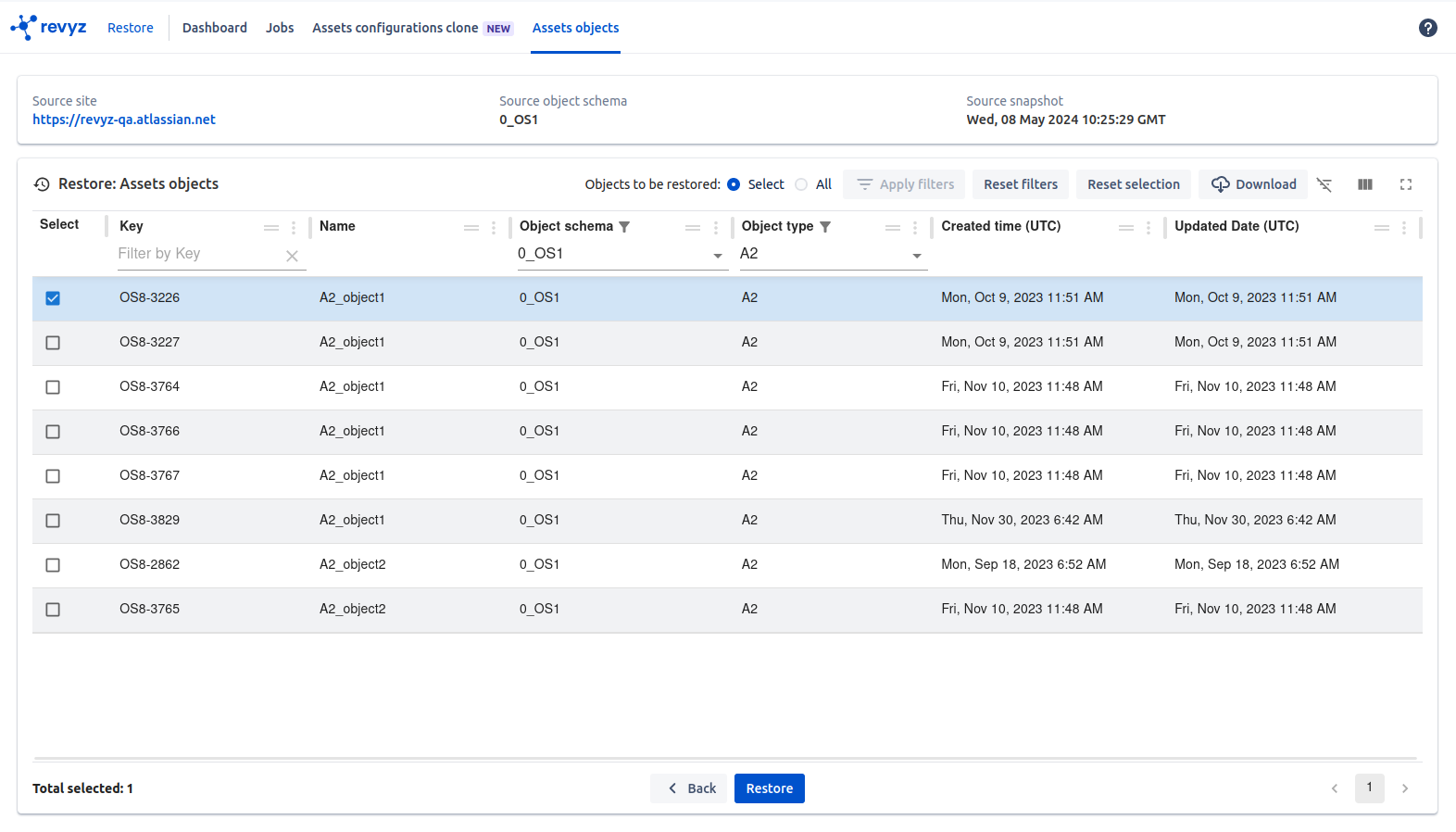Sort by the Name column header
1456x832 pixels.
(337, 226)
